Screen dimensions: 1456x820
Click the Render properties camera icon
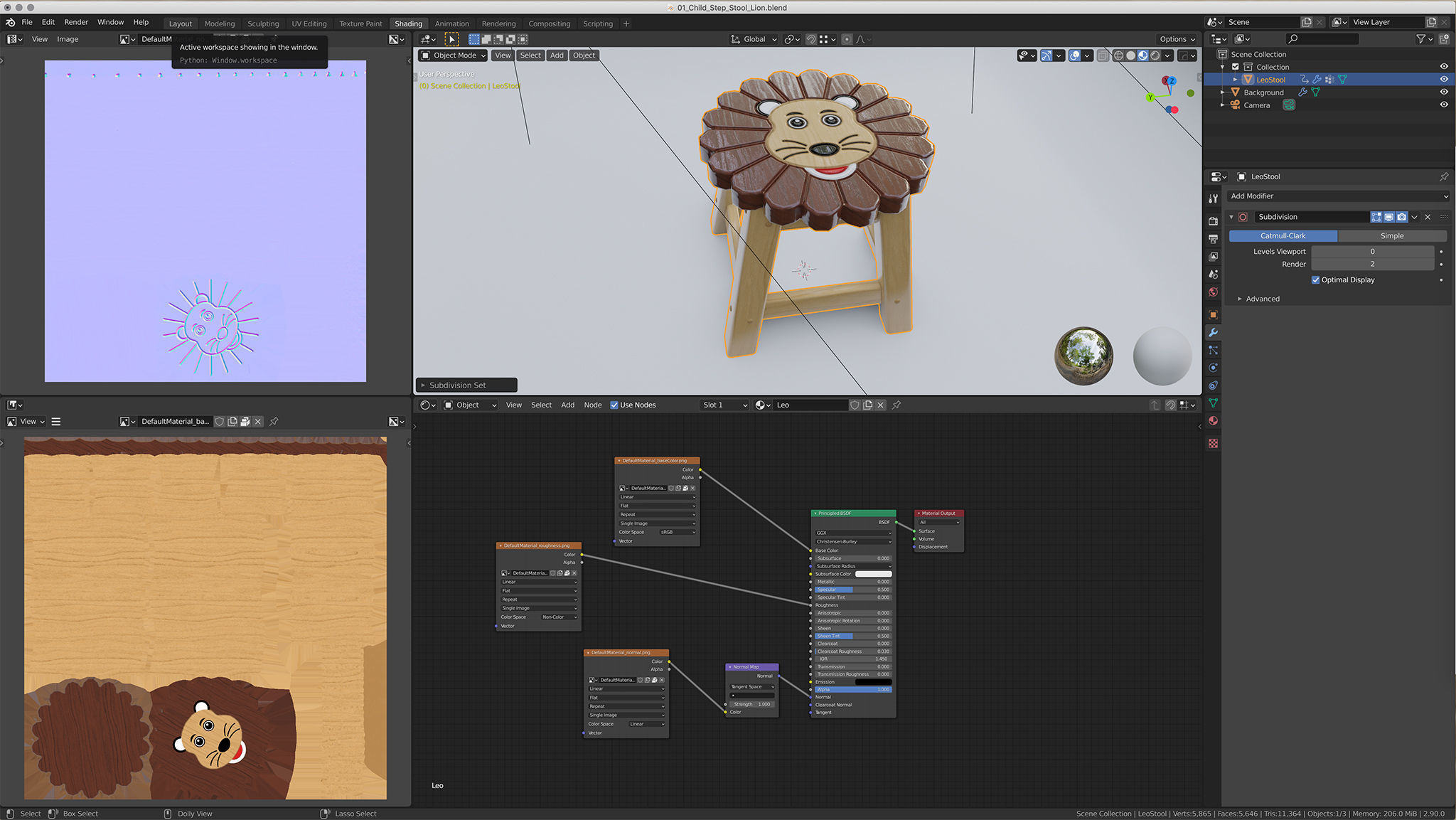[x=1213, y=221]
